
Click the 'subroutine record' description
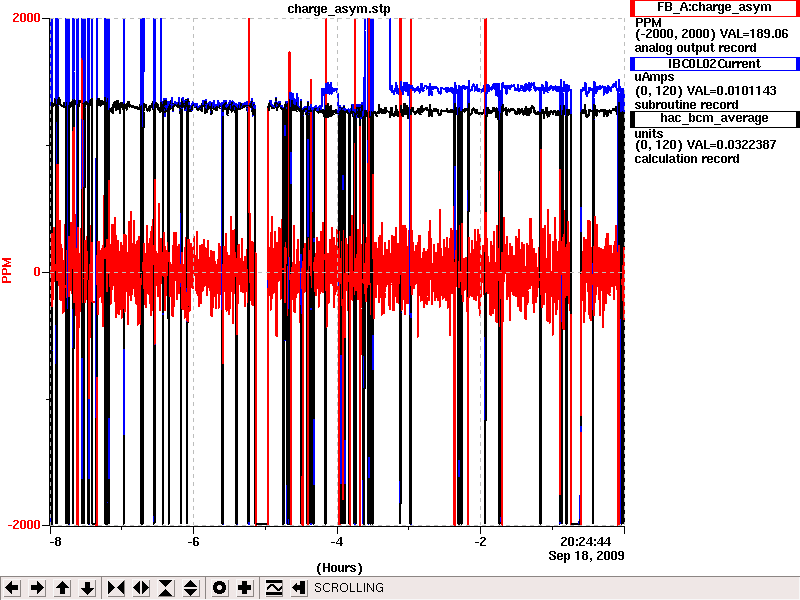[686, 105]
